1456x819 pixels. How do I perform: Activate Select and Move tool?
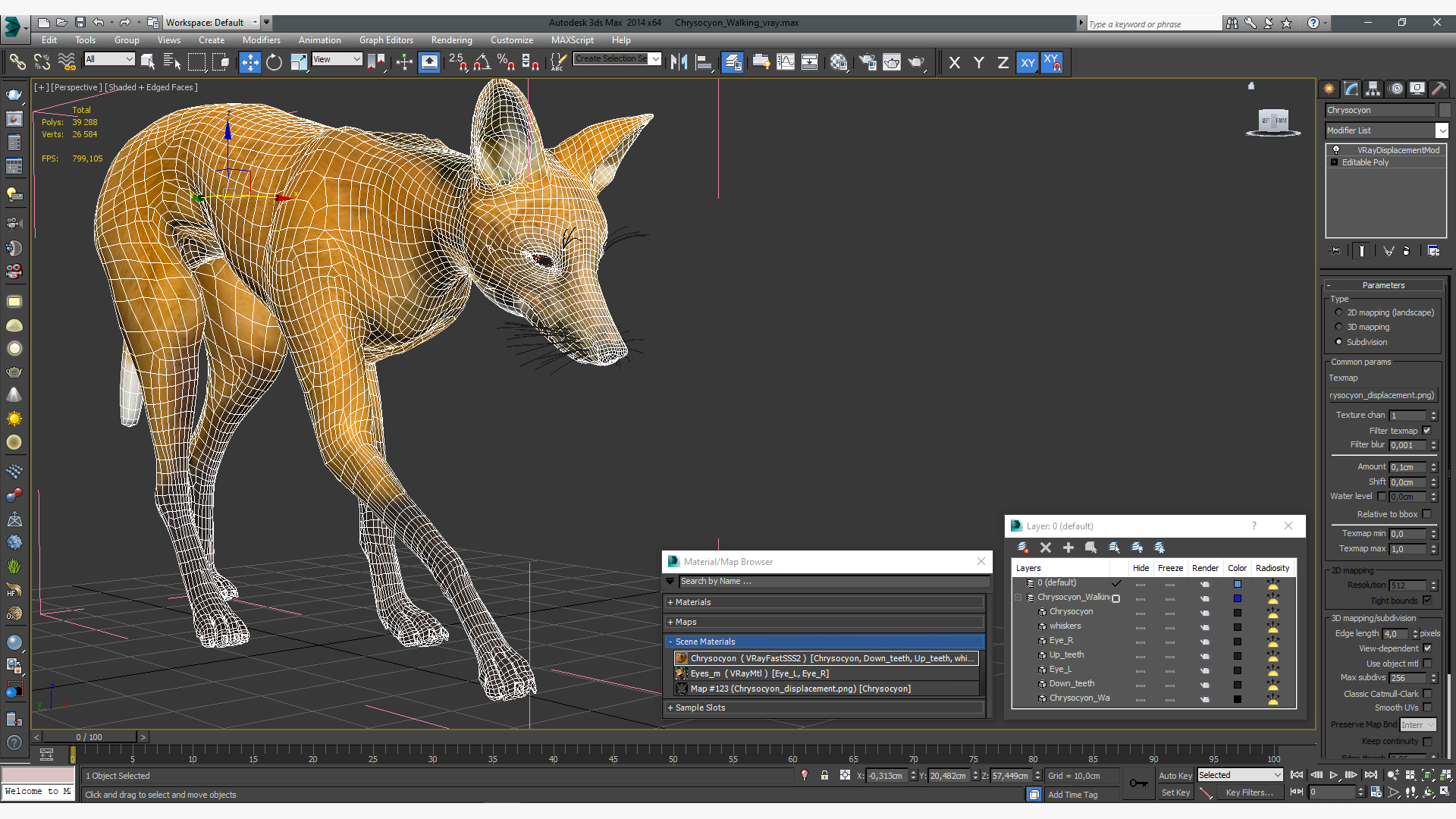coord(249,62)
